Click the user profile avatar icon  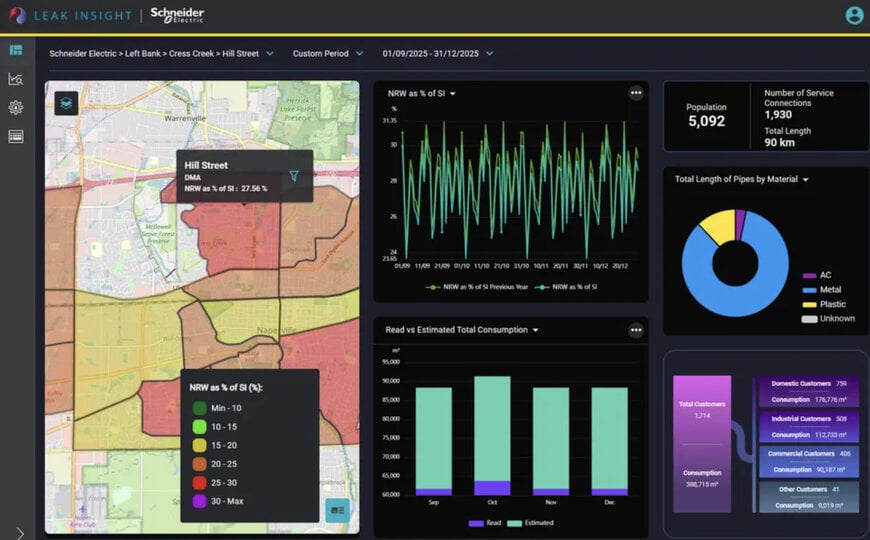pyautogui.click(x=854, y=15)
